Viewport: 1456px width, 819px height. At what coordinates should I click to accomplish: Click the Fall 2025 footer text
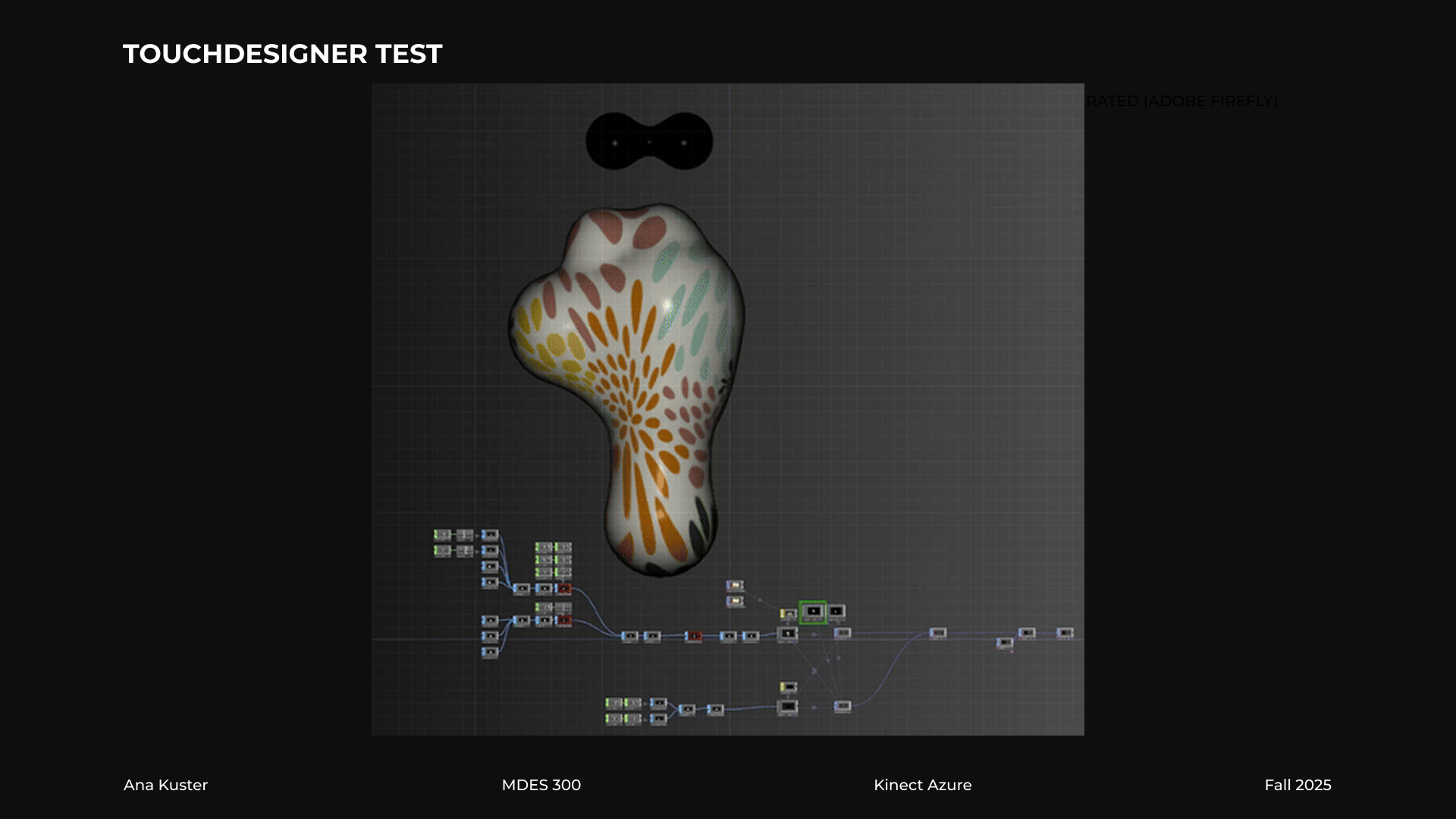pyautogui.click(x=1298, y=785)
